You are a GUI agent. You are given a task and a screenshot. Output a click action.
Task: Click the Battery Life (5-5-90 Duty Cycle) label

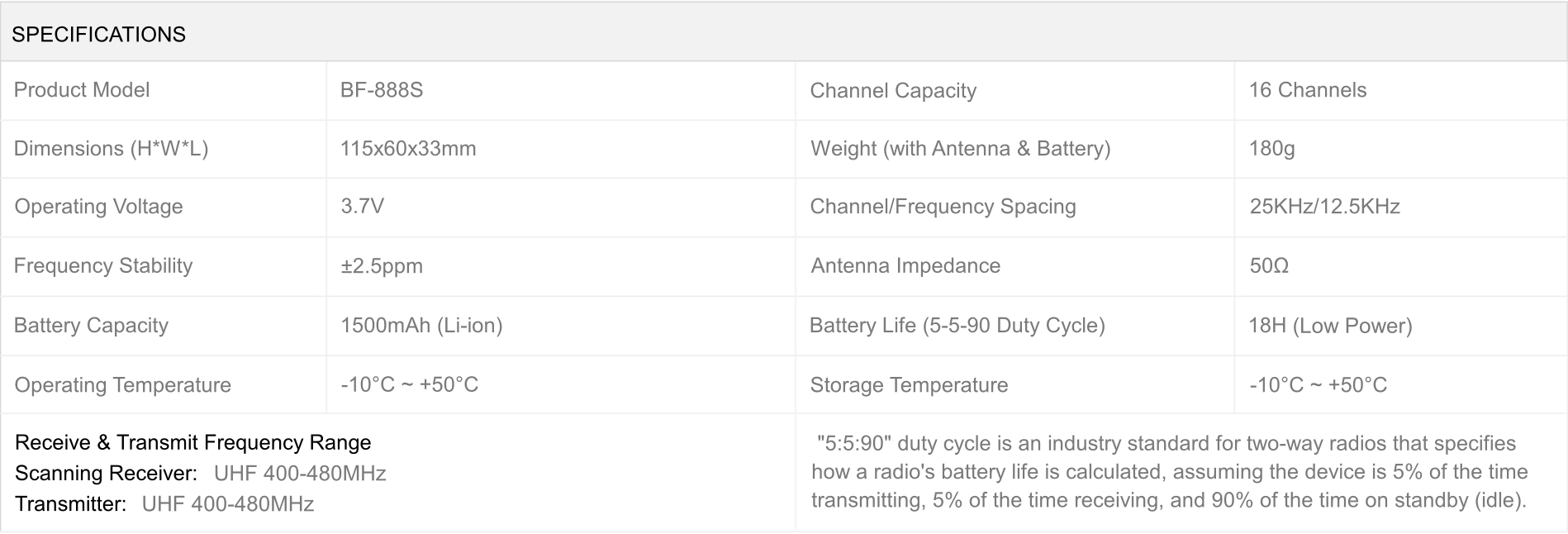(x=957, y=326)
